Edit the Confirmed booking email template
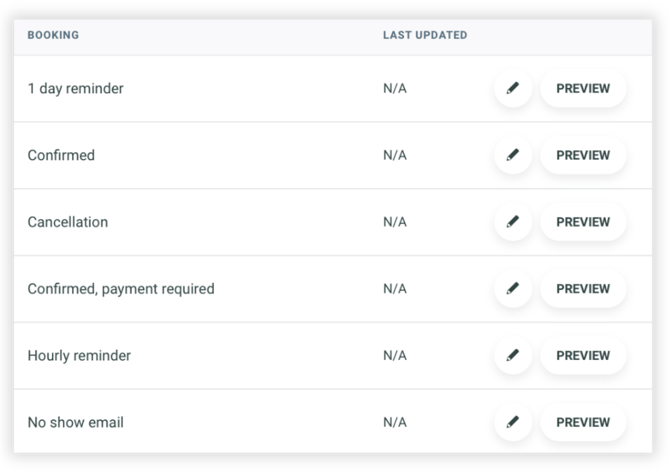Viewport: 670px width, 472px height. pos(513,155)
